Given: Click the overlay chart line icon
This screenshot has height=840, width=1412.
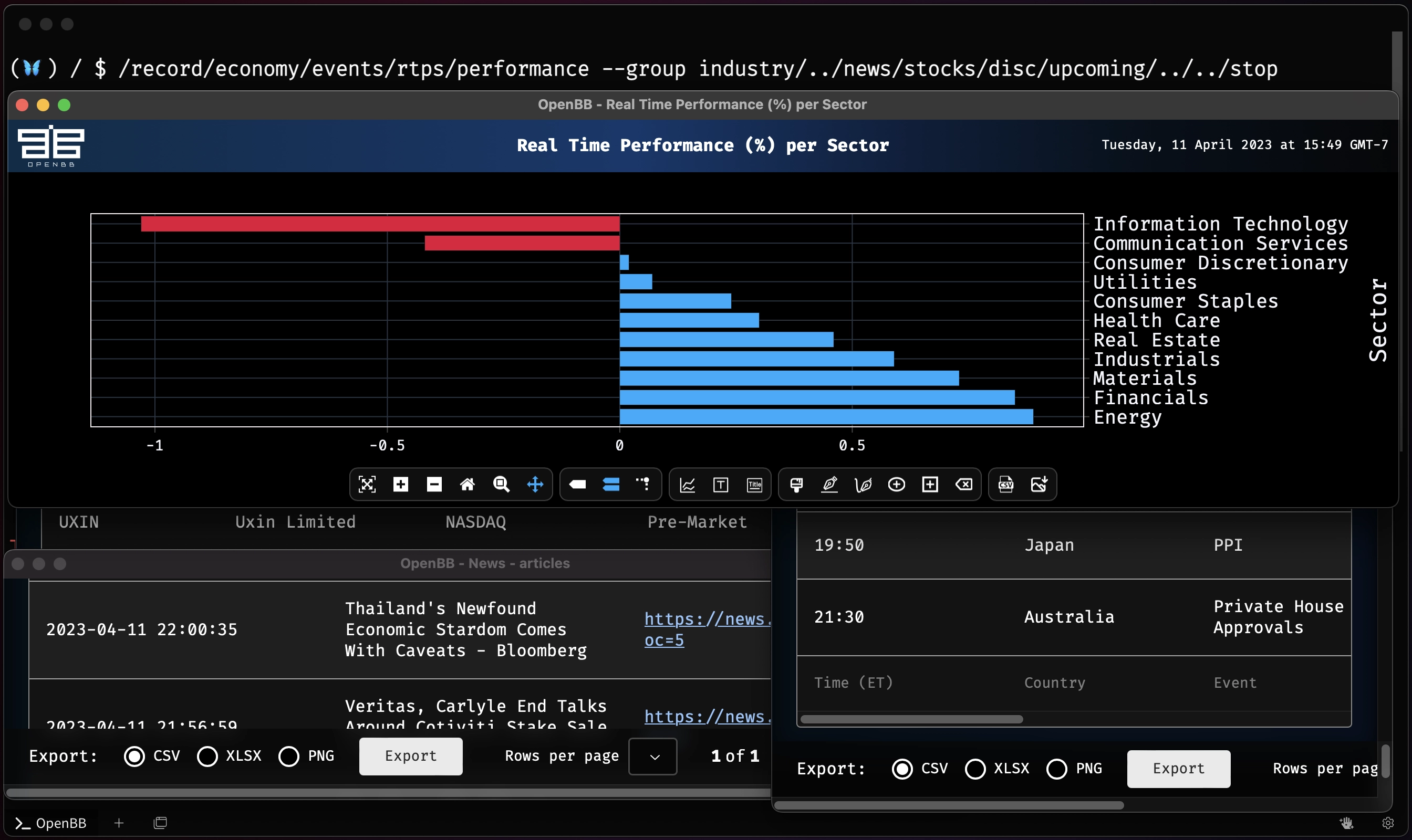Looking at the screenshot, I should coord(687,485).
